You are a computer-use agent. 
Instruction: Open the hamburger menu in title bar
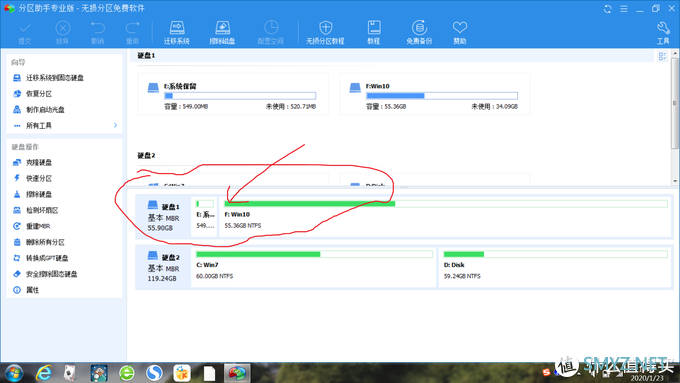pos(624,9)
